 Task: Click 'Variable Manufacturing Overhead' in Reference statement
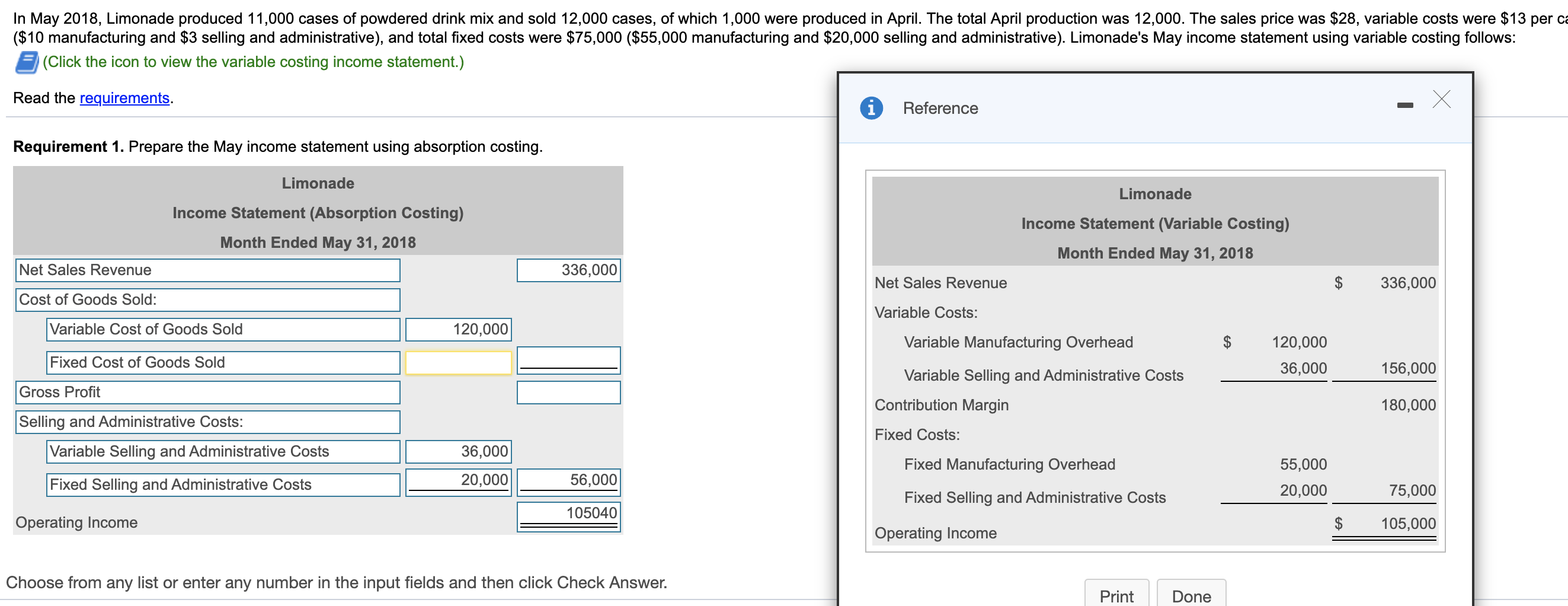(x=1017, y=342)
